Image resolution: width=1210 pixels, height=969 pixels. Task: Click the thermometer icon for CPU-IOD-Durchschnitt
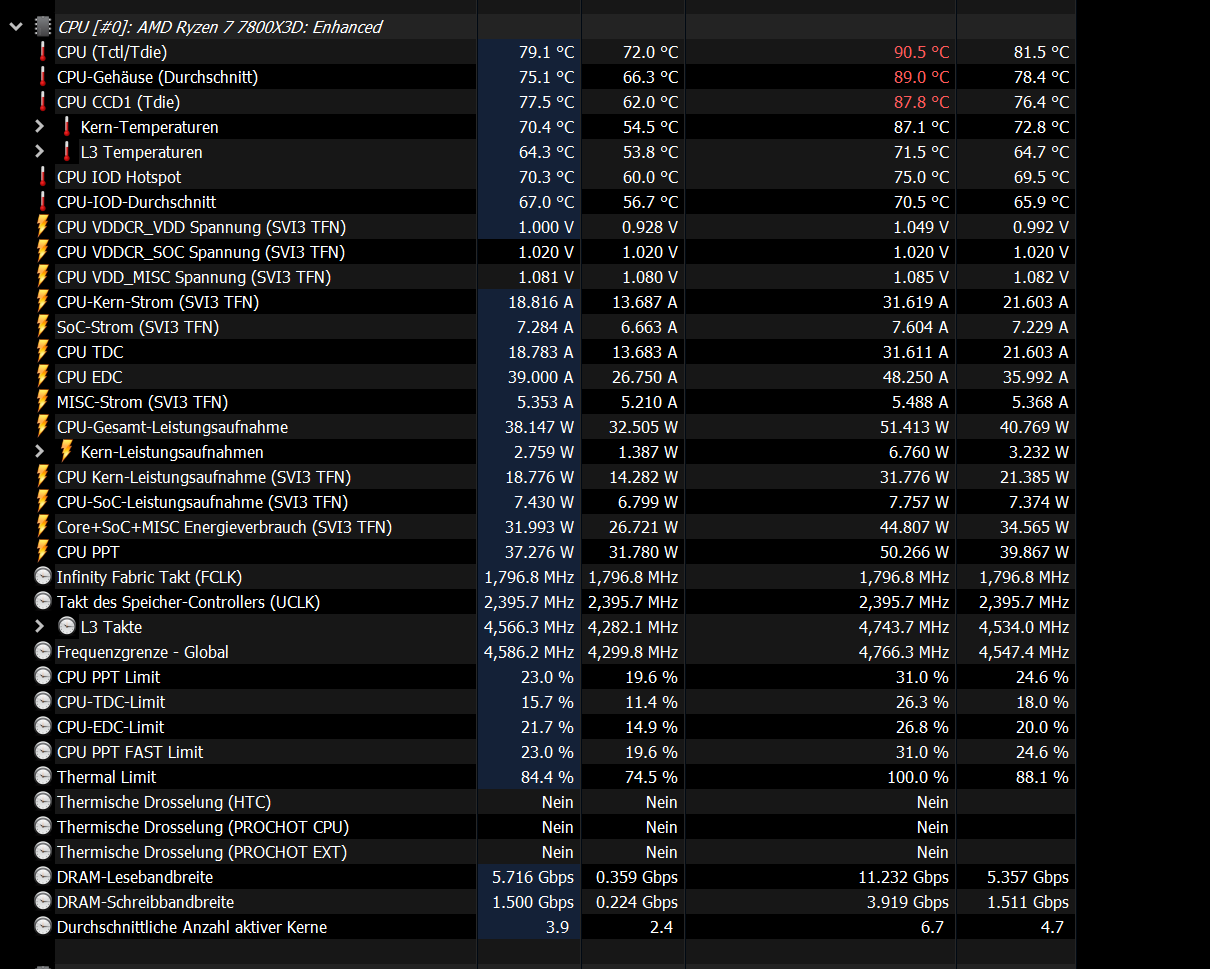(43, 202)
